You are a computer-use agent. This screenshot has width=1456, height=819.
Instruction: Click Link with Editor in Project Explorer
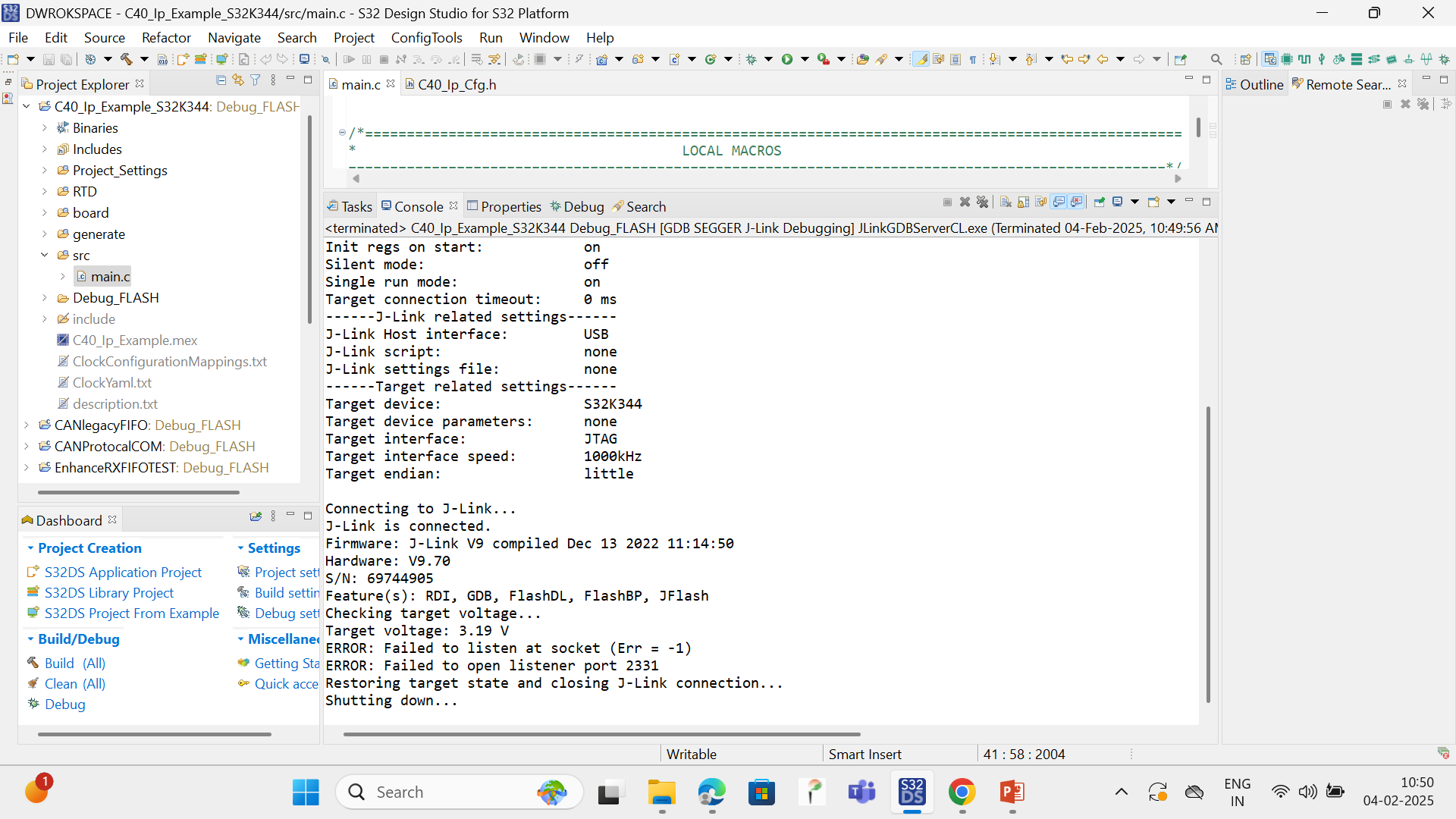click(x=238, y=80)
